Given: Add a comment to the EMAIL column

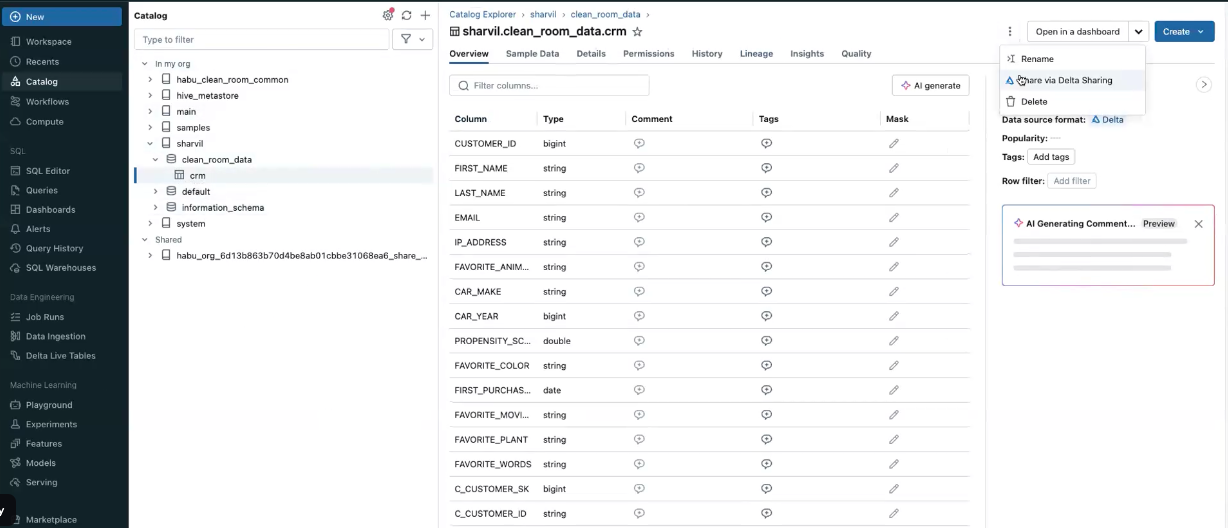Looking at the screenshot, I should [639, 218].
